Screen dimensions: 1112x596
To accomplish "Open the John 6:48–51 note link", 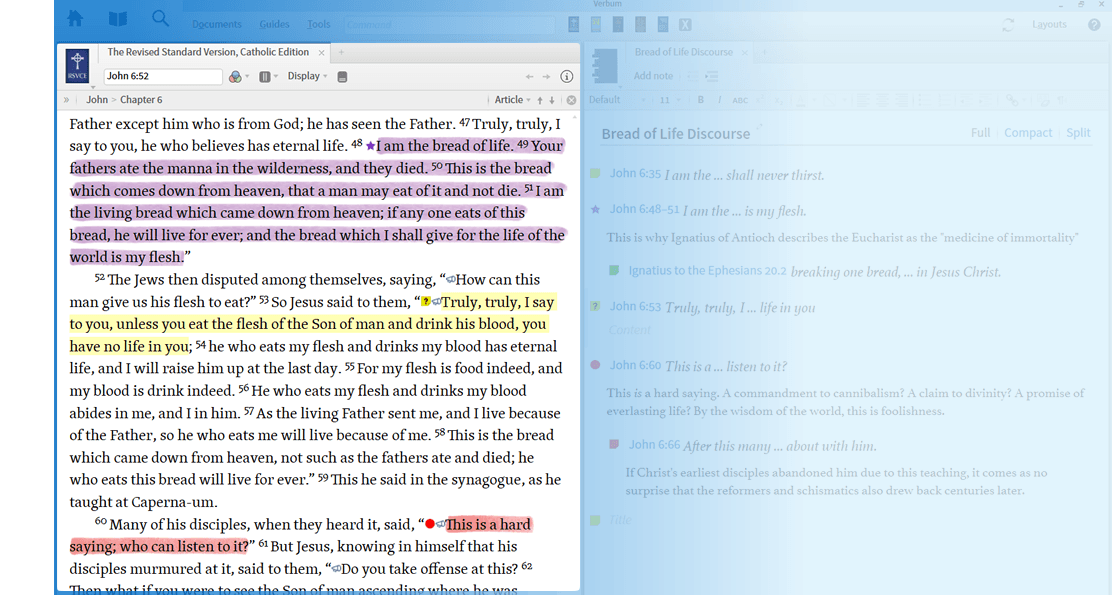I will click(644, 209).
